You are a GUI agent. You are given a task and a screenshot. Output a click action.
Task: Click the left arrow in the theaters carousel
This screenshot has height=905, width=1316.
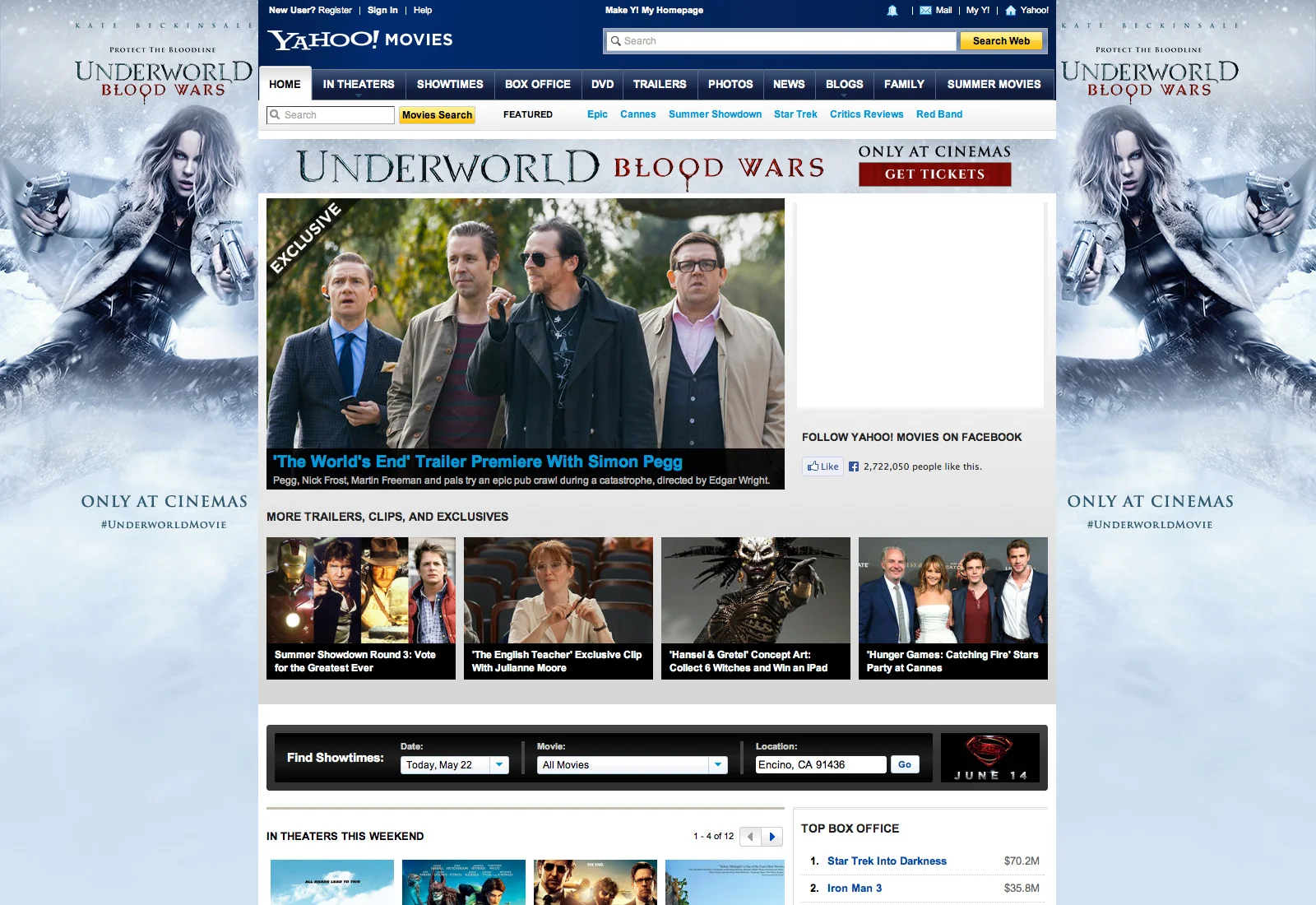[749, 836]
